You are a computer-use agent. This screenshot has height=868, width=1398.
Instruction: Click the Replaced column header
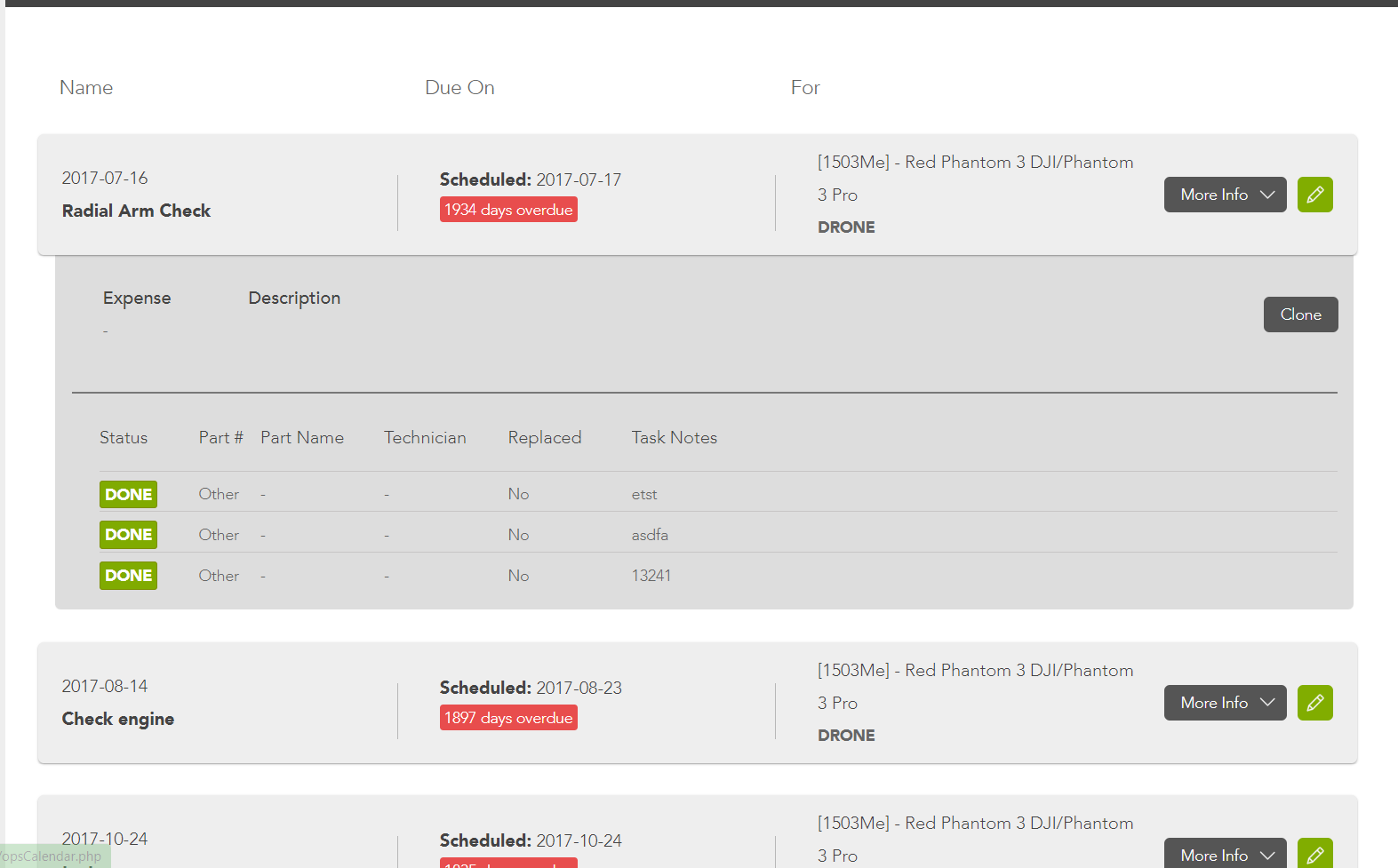point(545,437)
